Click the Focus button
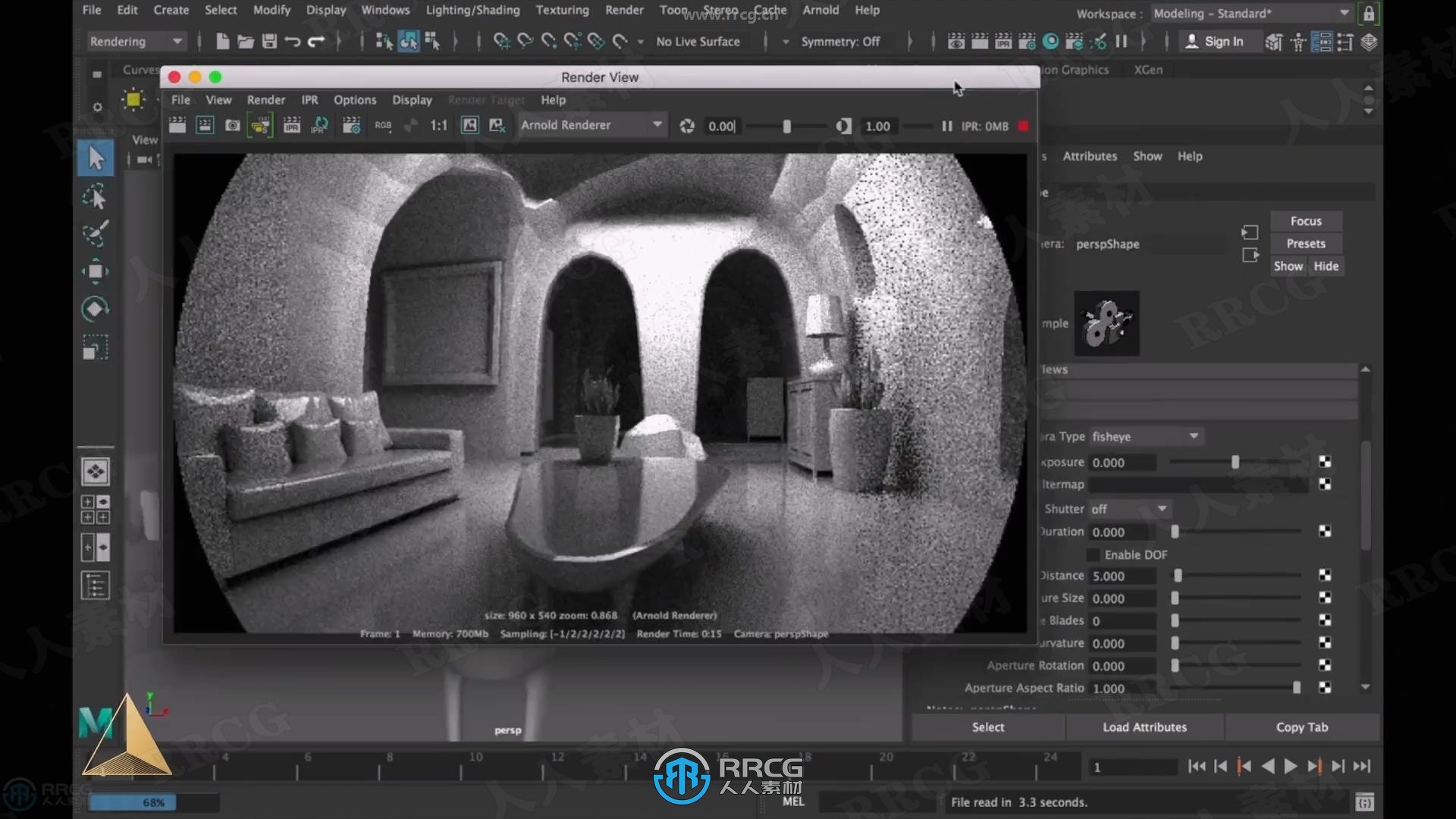This screenshot has height=819, width=1456. click(1306, 221)
